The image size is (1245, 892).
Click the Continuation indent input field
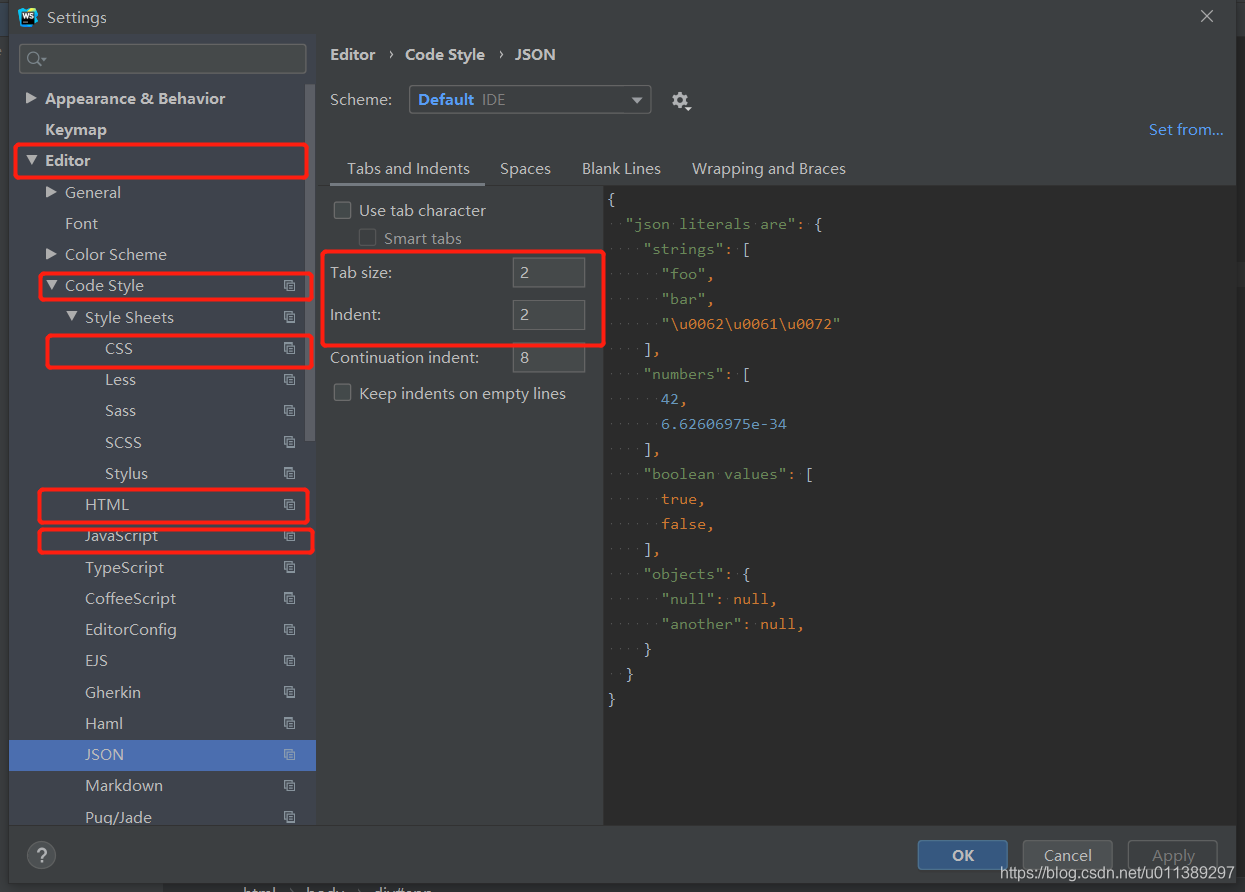(549, 358)
